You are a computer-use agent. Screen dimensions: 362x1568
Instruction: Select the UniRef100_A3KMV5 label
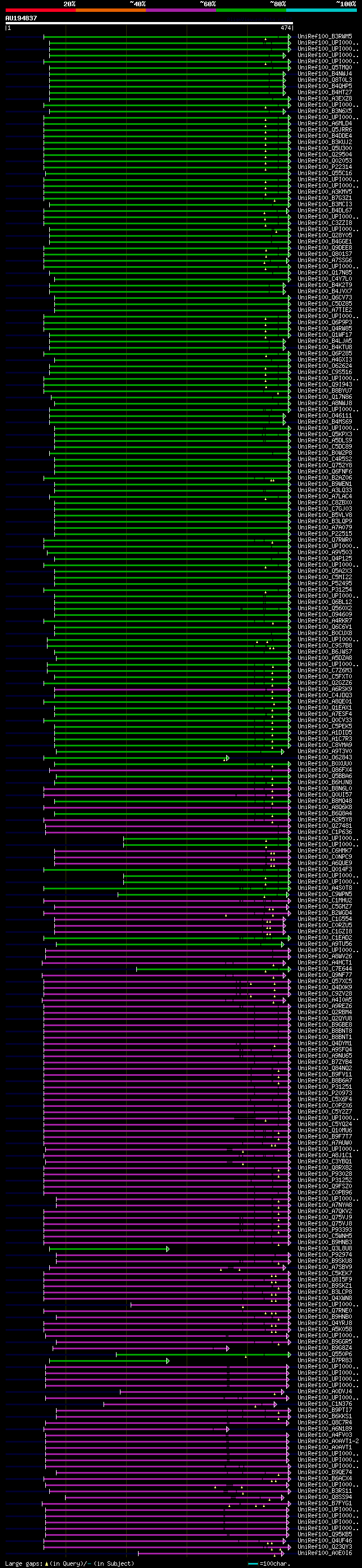pos(325,192)
